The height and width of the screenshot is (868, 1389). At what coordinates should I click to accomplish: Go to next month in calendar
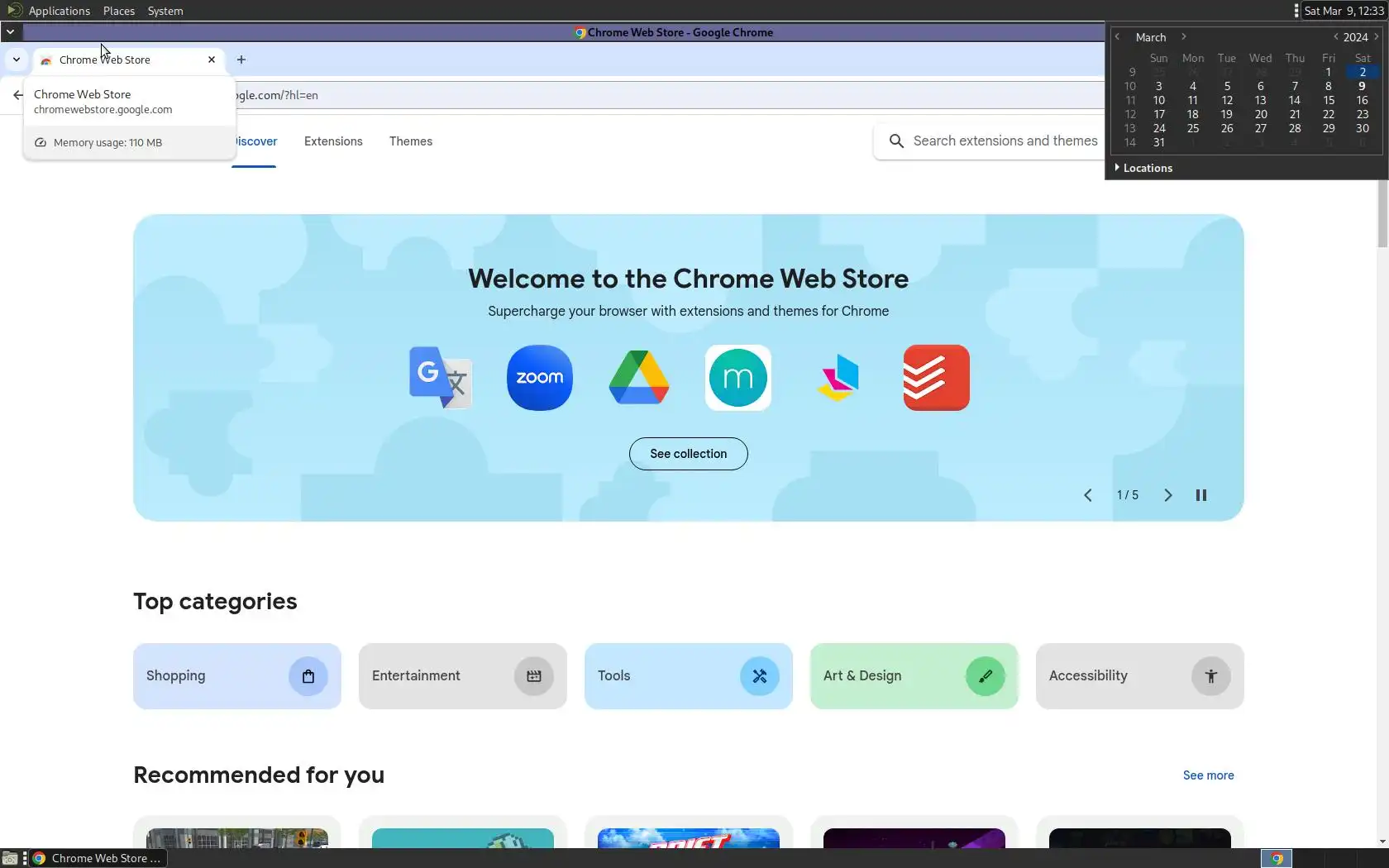1184,37
